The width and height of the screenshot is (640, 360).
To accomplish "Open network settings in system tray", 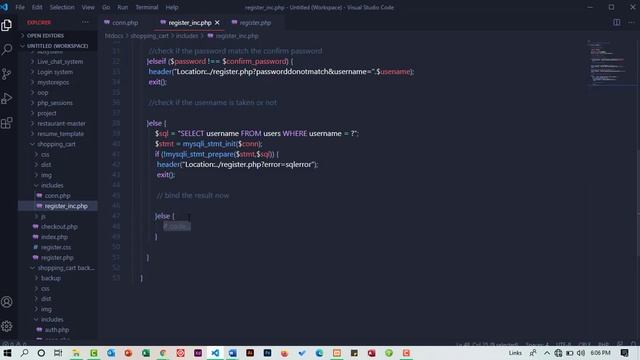I will click(558, 353).
